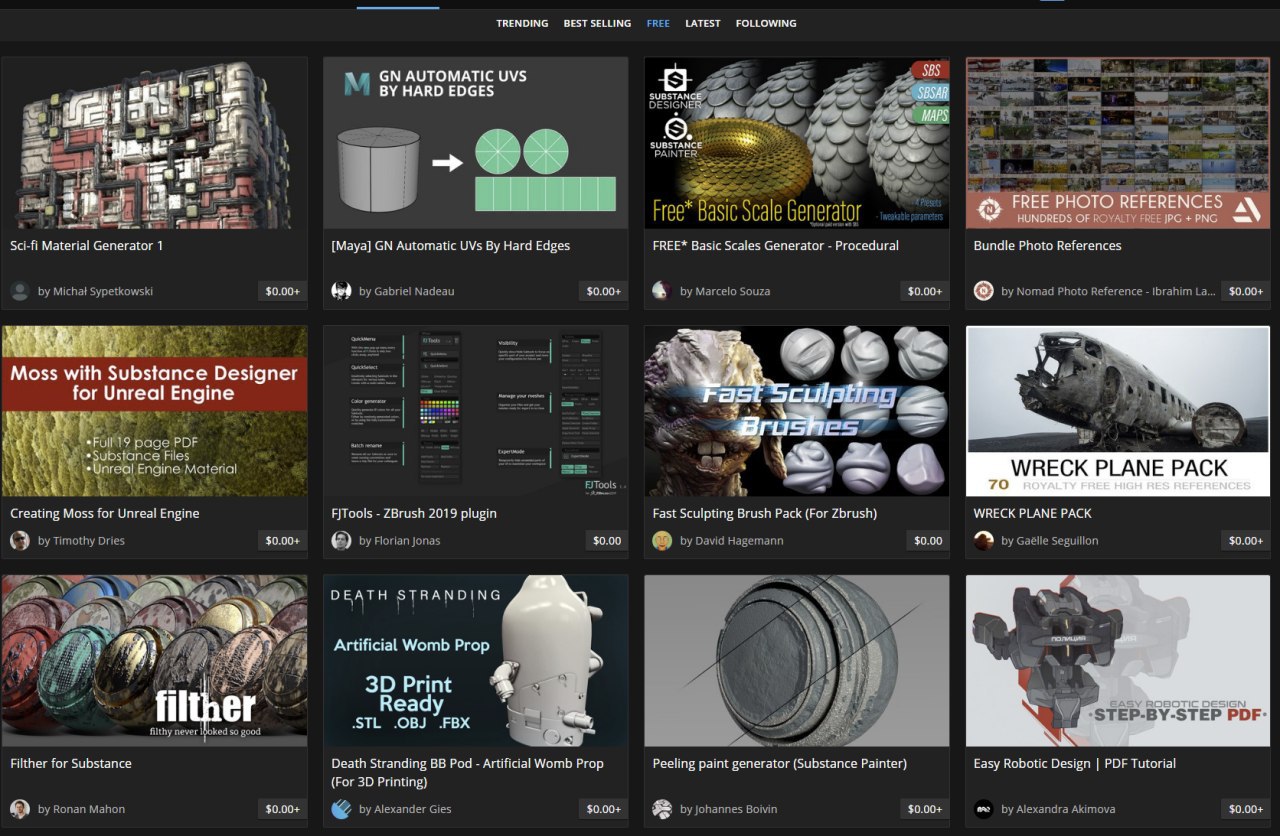Click Gaëlle Seguillon's avatar icon
The height and width of the screenshot is (836, 1280).
(x=983, y=540)
